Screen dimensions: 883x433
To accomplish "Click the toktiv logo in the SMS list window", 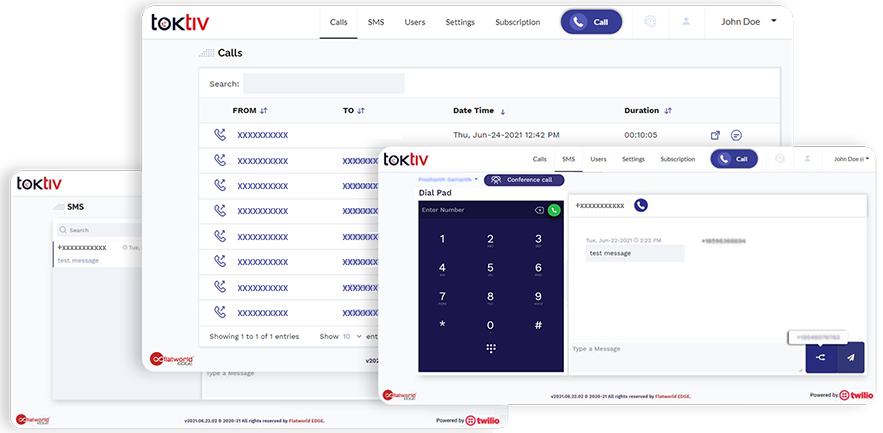I will [39, 184].
